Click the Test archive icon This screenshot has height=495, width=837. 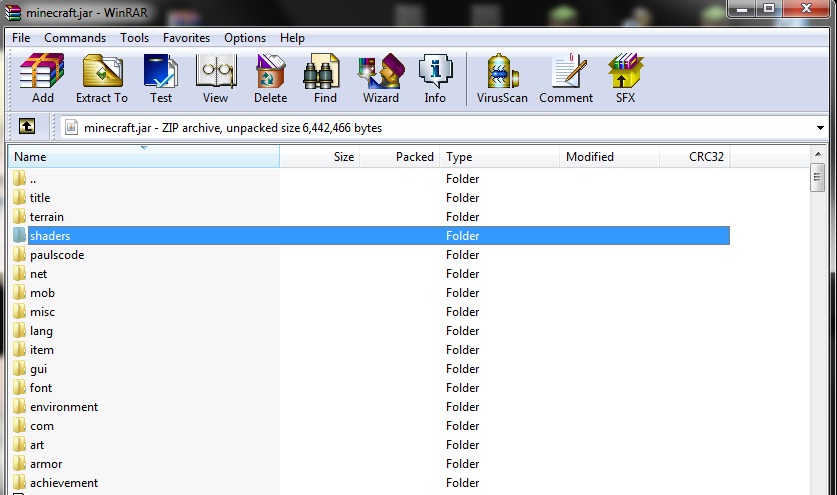[x=161, y=71]
